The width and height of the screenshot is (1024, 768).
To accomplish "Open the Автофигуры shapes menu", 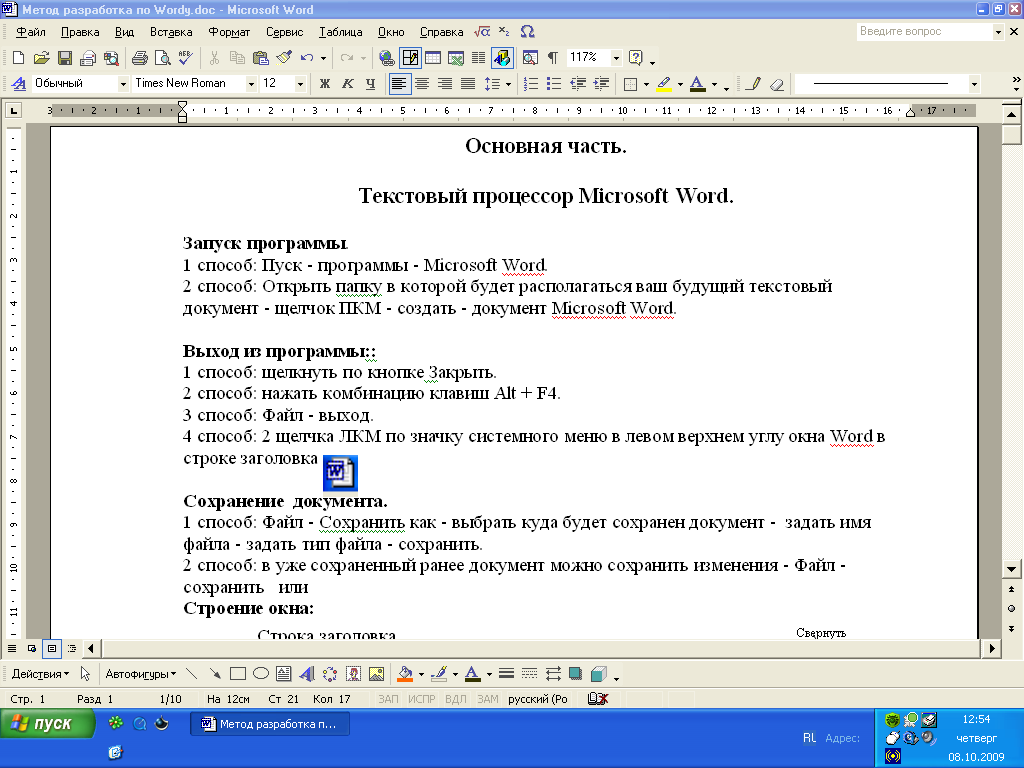I will pos(140,673).
